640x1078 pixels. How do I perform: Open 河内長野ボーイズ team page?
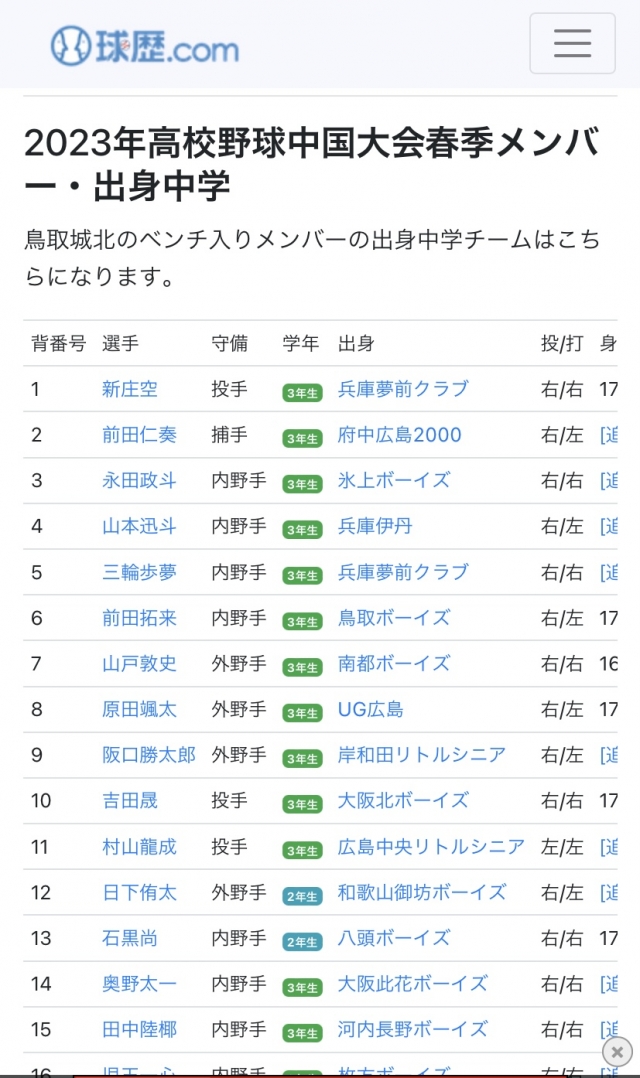point(413,1029)
